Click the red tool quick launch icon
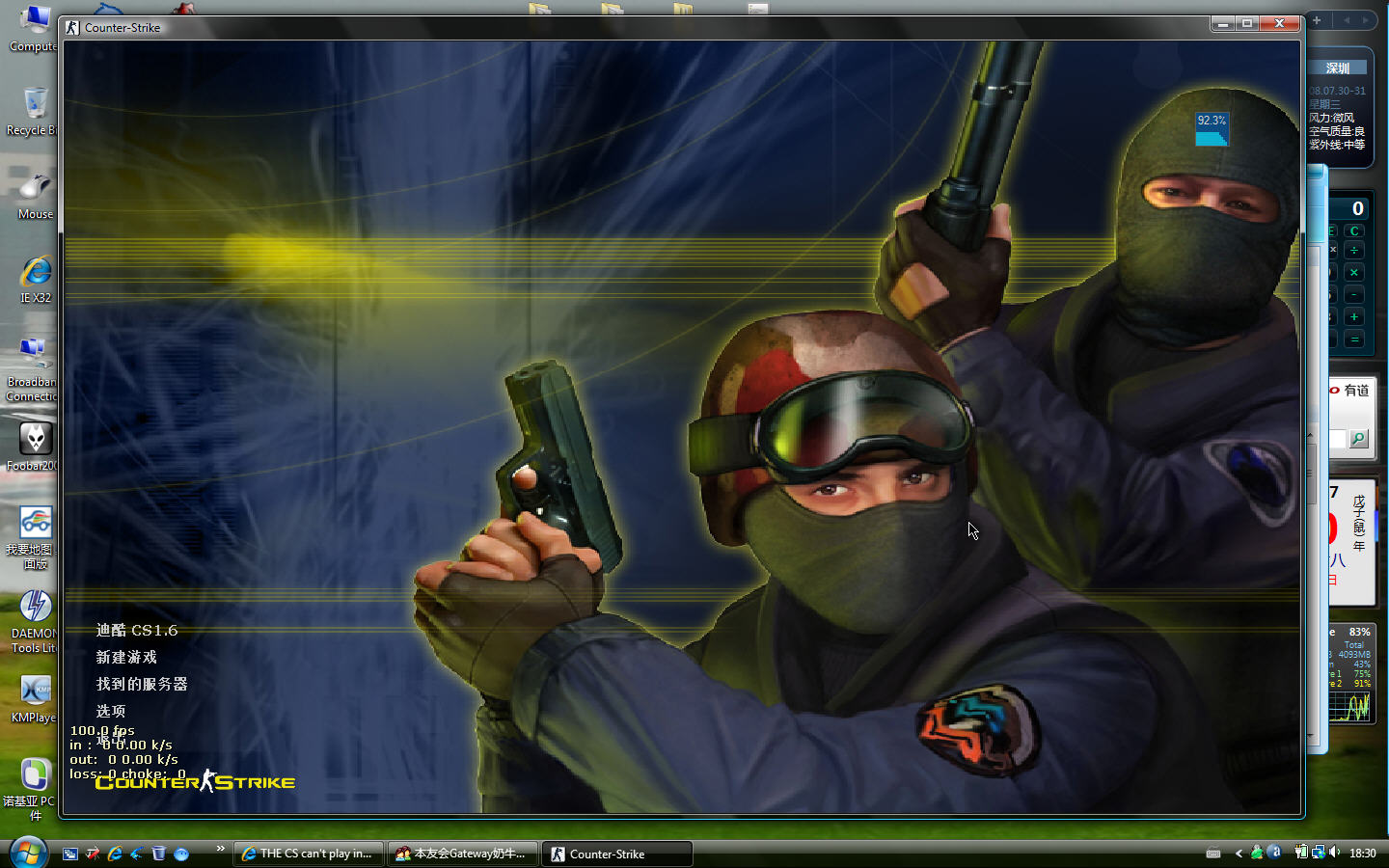Viewport: 1389px width, 868px height. click(93, 854)
